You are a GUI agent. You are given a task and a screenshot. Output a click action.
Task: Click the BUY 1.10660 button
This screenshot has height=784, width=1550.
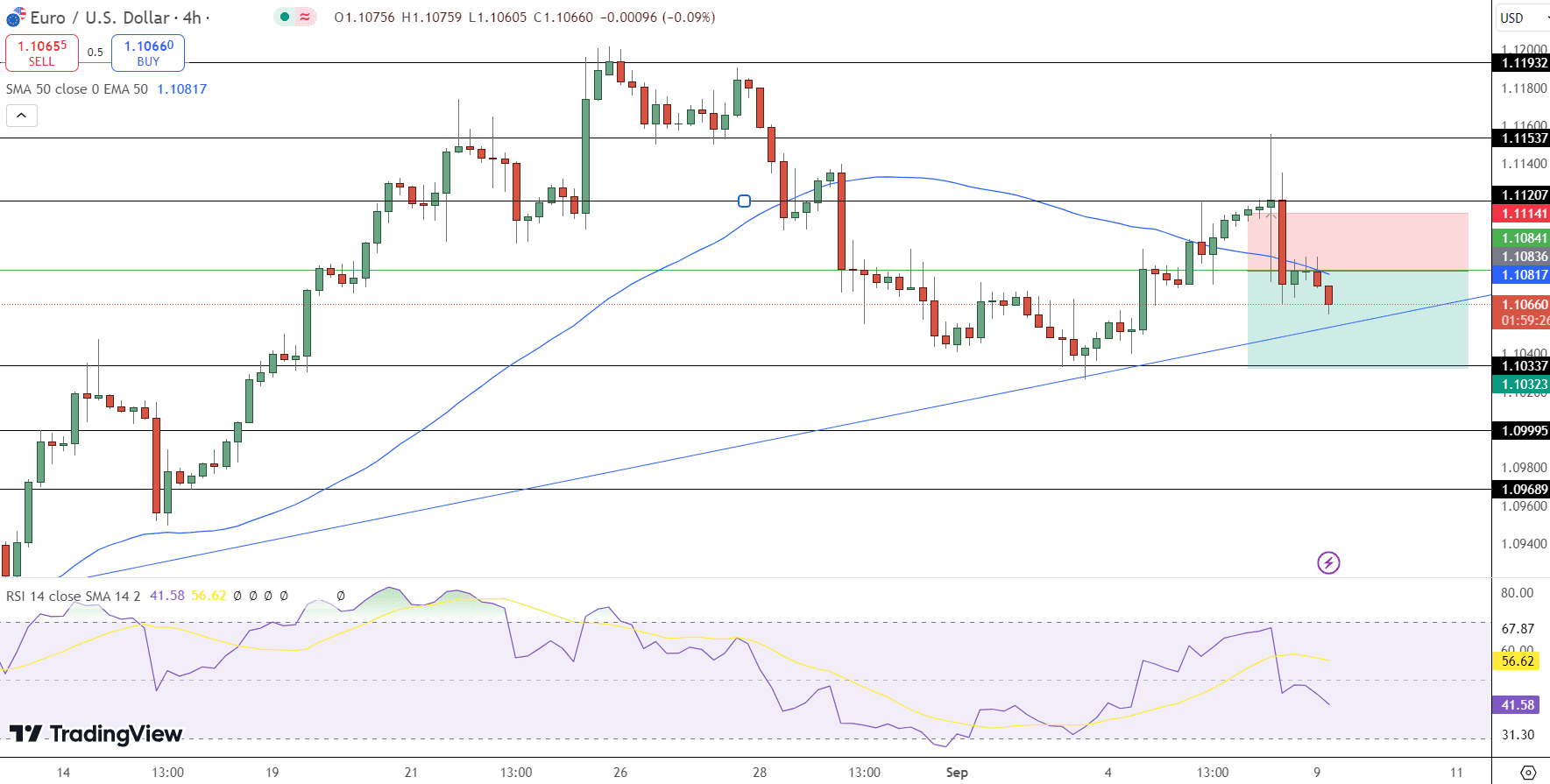point(148,53)
